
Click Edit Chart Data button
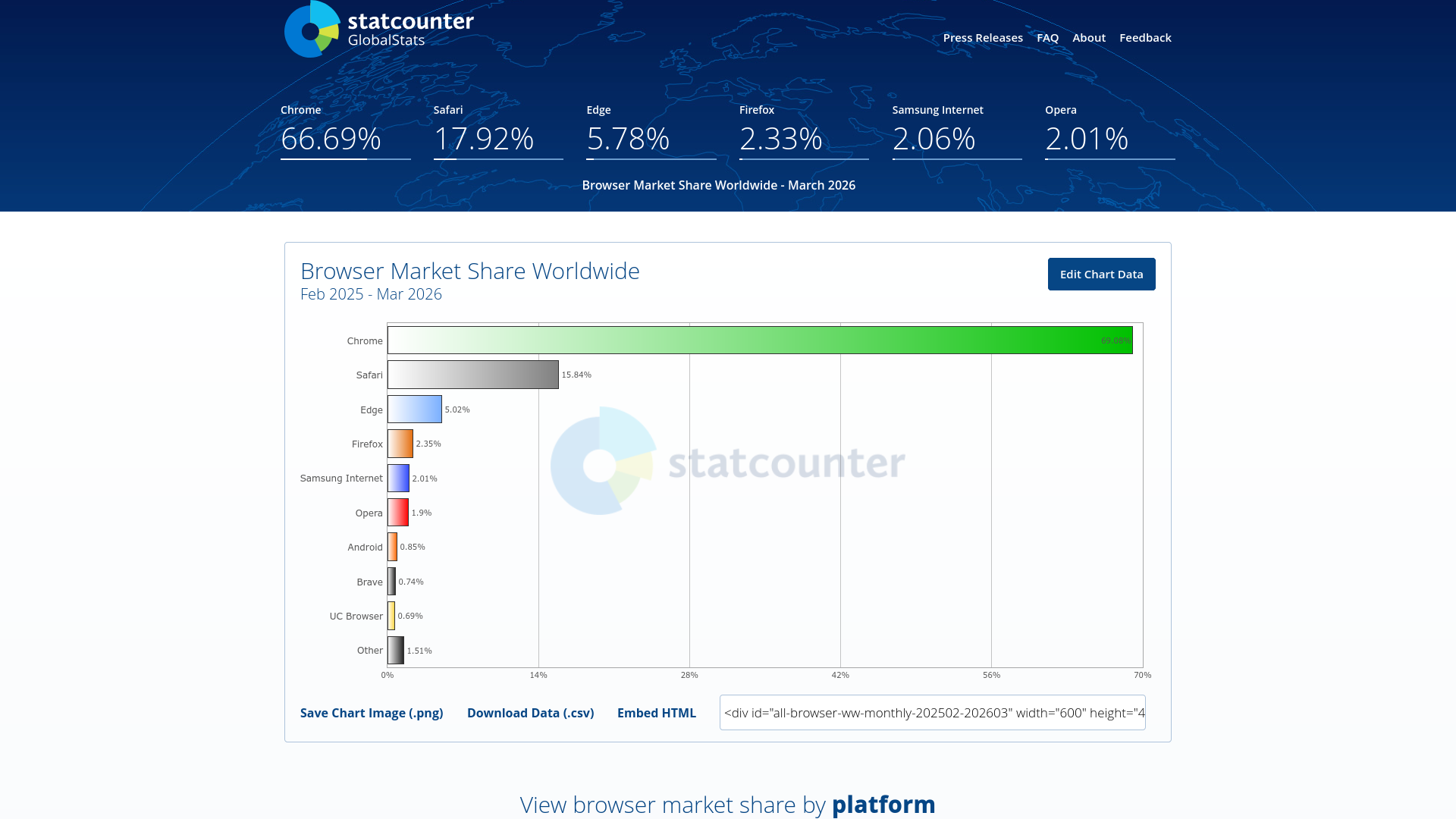(x=1101, y=274)
